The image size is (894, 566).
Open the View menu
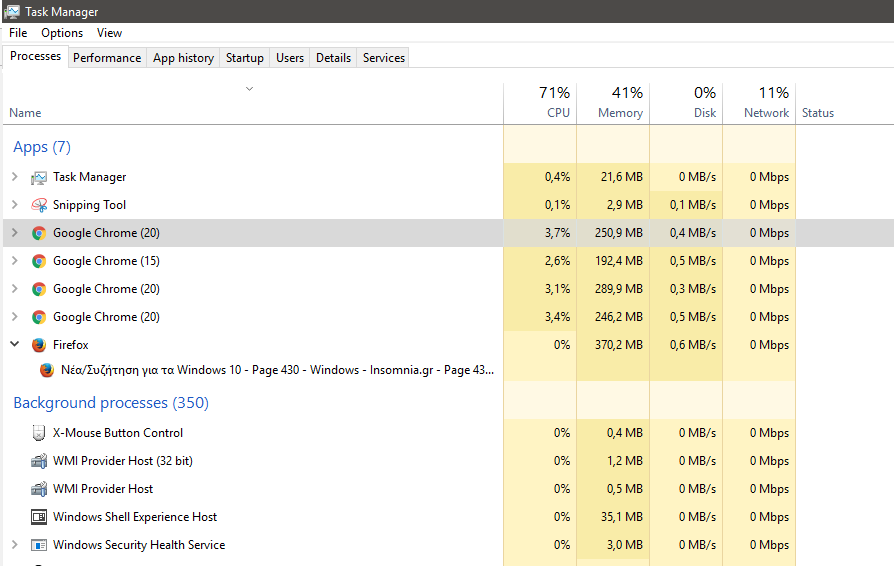(109, 33)
